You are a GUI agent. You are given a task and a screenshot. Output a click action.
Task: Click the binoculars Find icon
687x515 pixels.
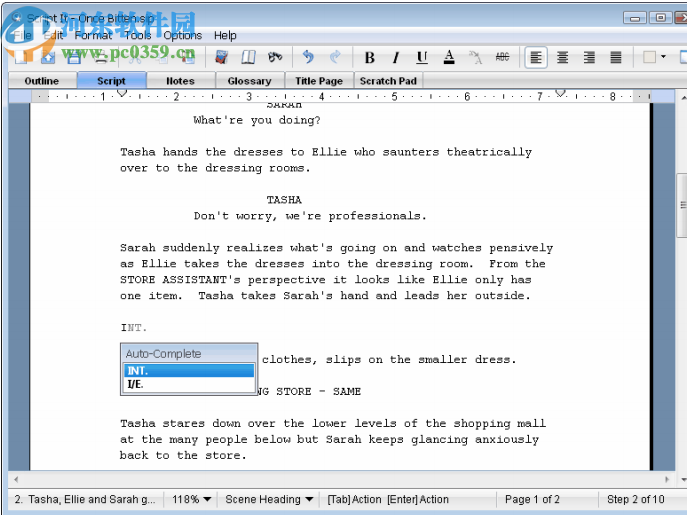[275, 57]
